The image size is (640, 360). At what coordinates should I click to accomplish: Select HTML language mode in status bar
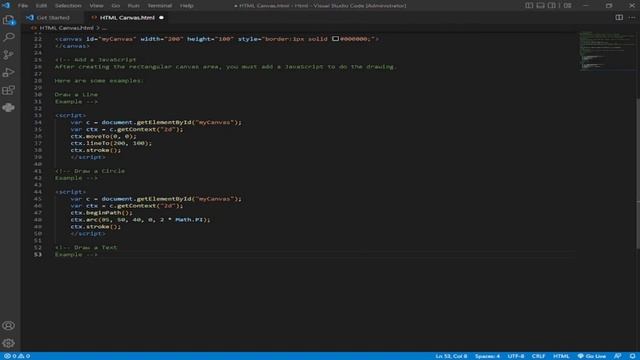point(561,356)
